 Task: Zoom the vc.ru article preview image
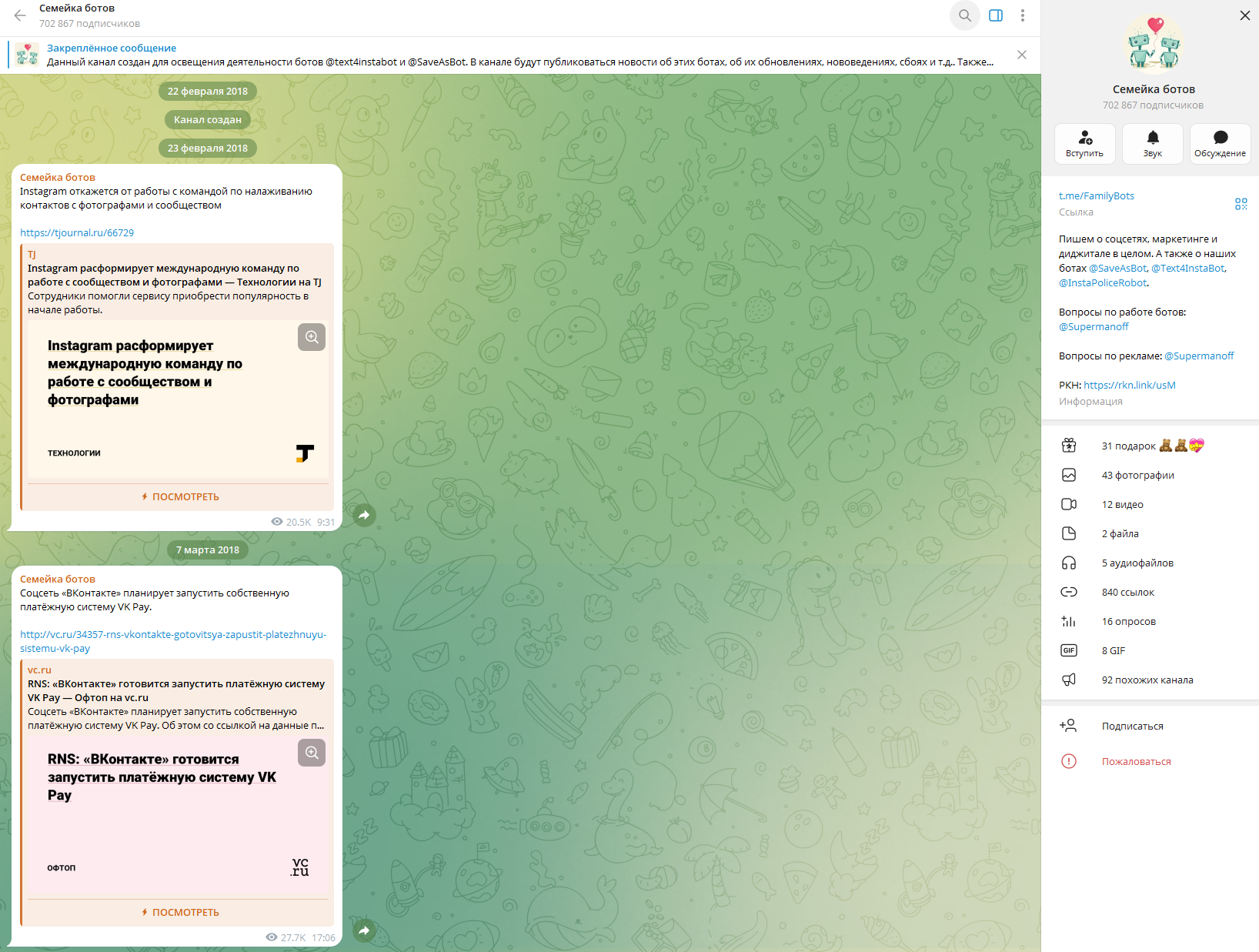pos(312,753)
